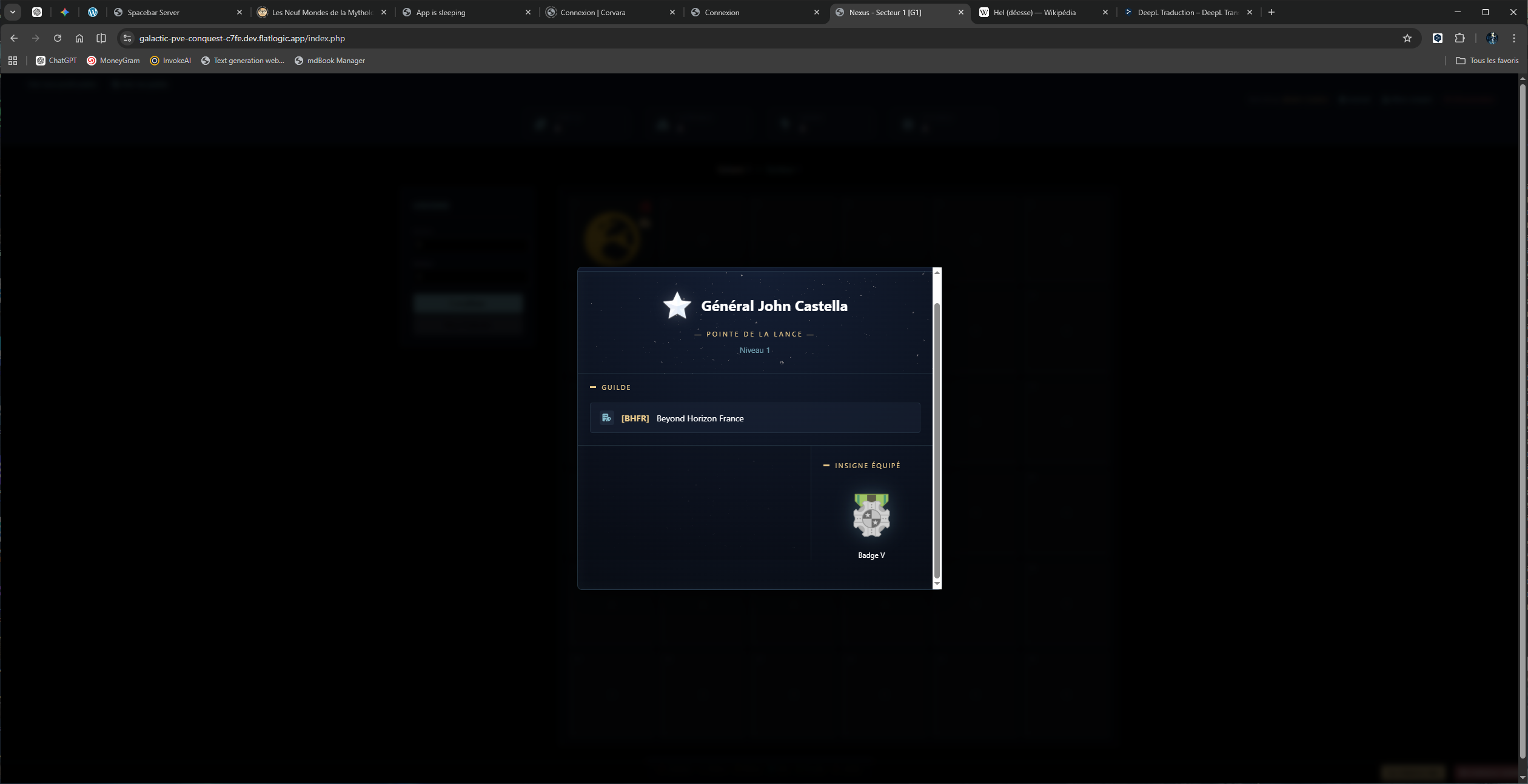Go to the browser home page
Viewport: 1528px width, 784px height.
(x=79, y=38)
